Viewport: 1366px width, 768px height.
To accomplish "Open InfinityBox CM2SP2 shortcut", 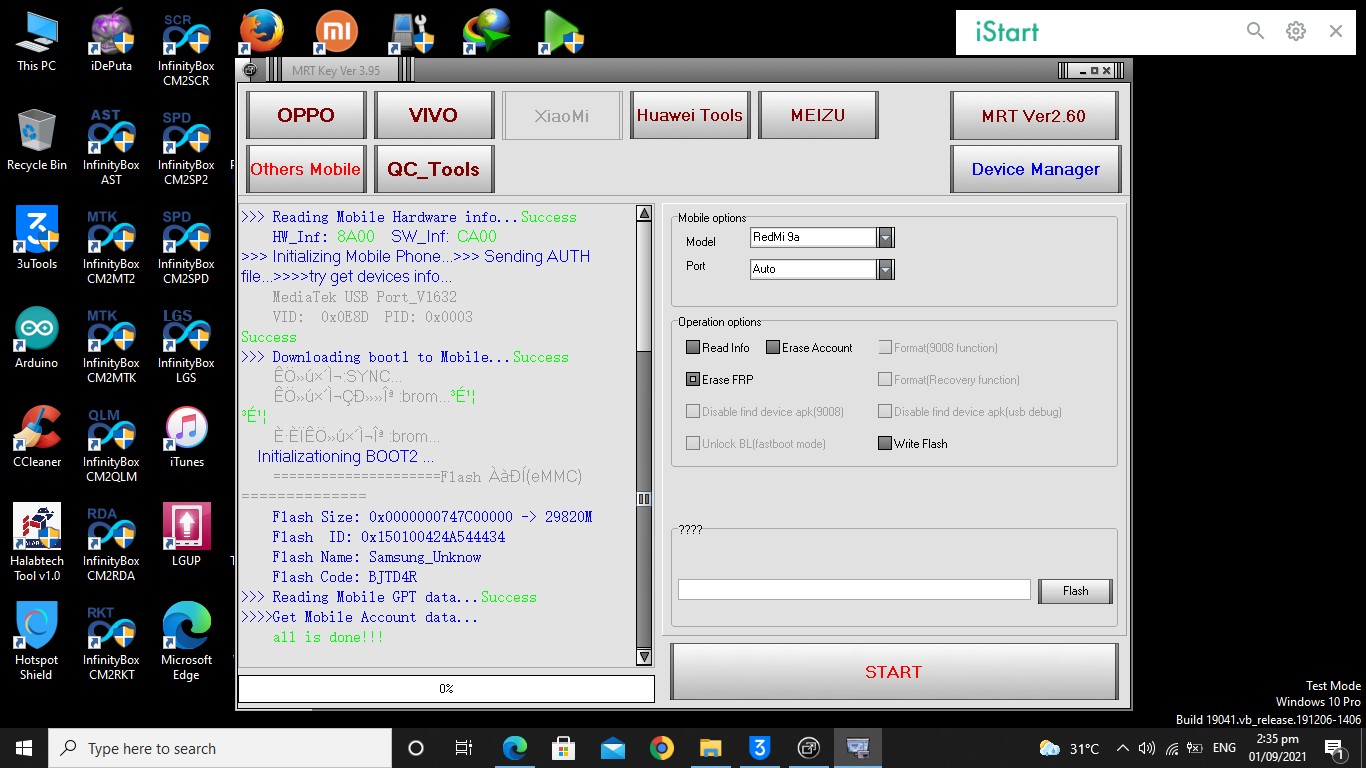I will pyautogui.click(x=186, y=146).
